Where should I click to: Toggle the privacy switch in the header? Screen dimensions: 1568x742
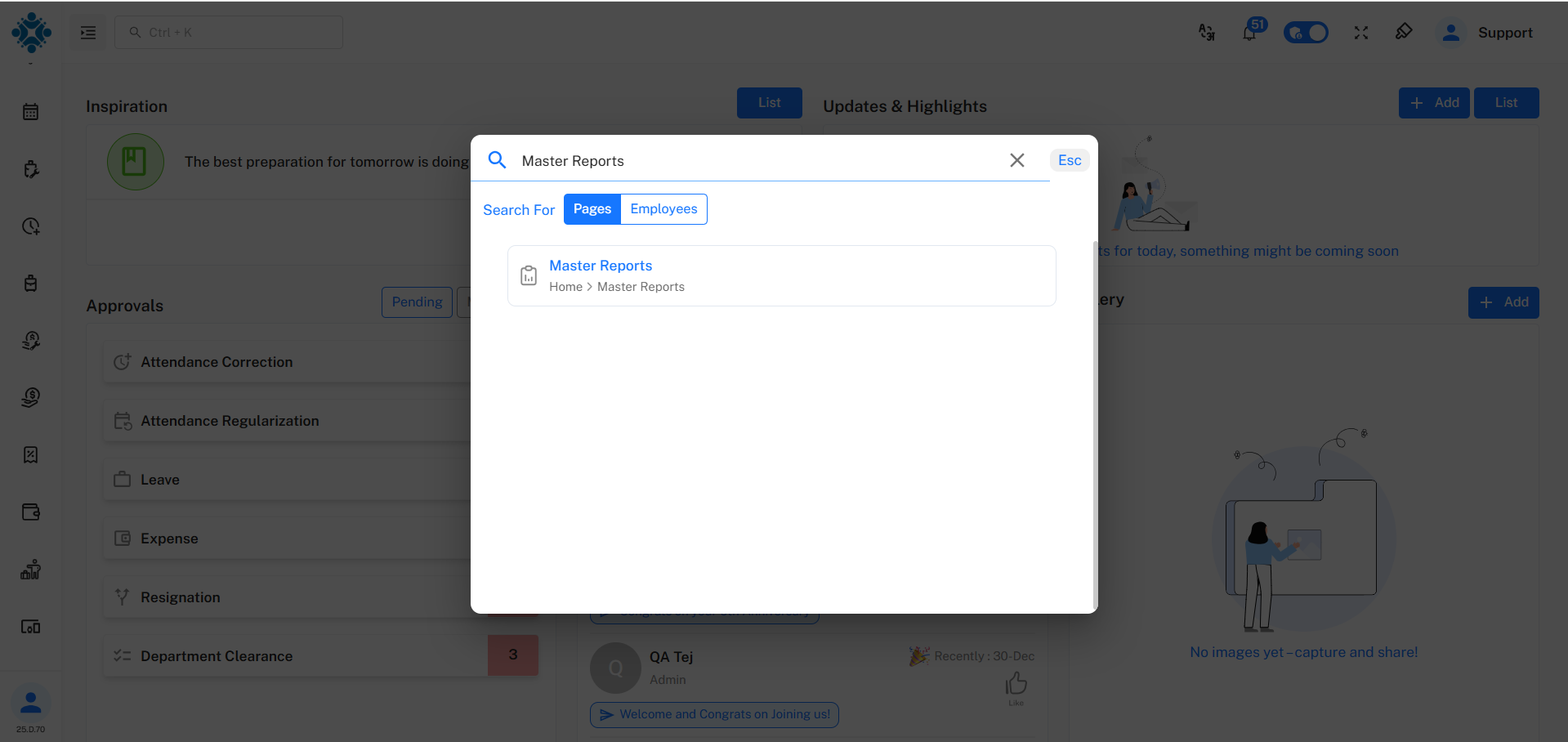point(1306,32)
